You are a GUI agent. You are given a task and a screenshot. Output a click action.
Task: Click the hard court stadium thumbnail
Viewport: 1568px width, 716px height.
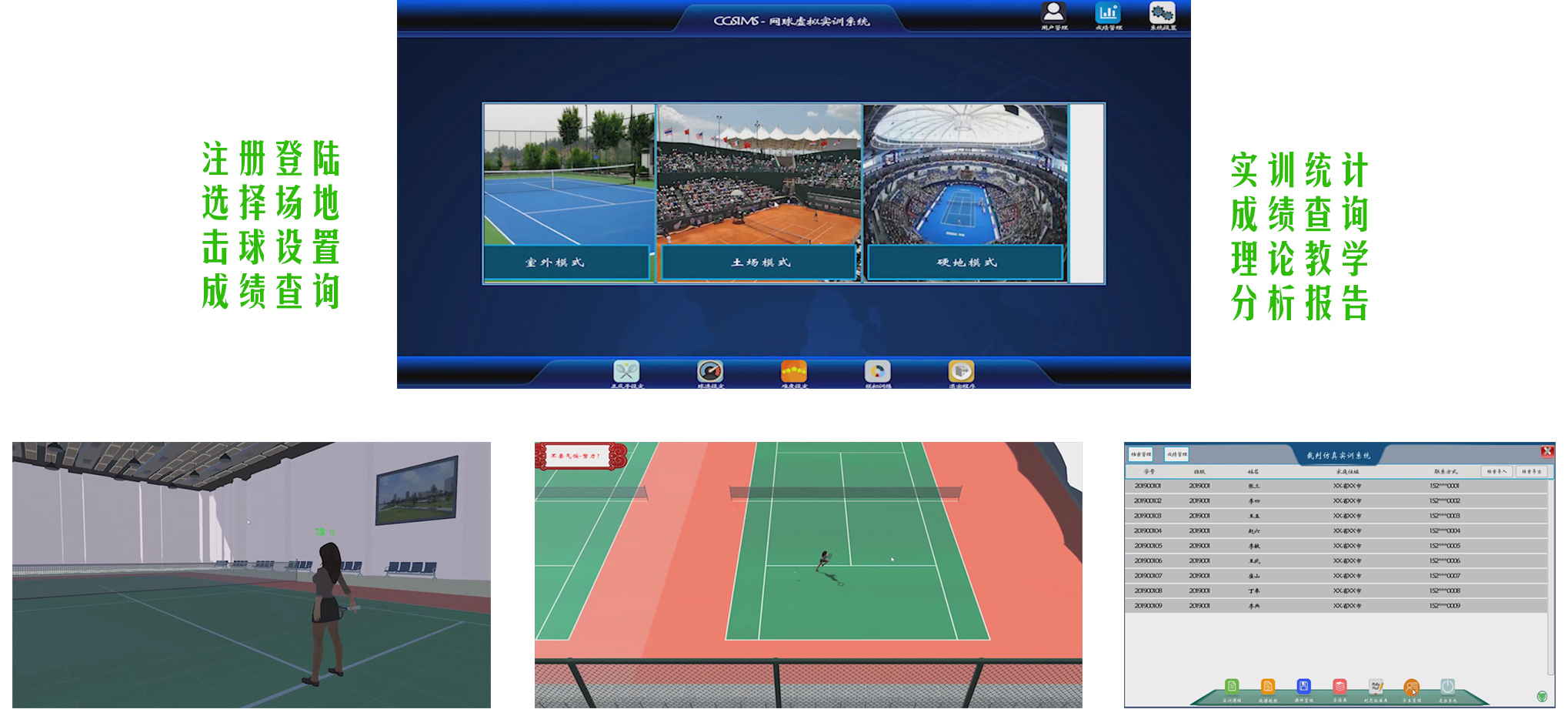966,175
